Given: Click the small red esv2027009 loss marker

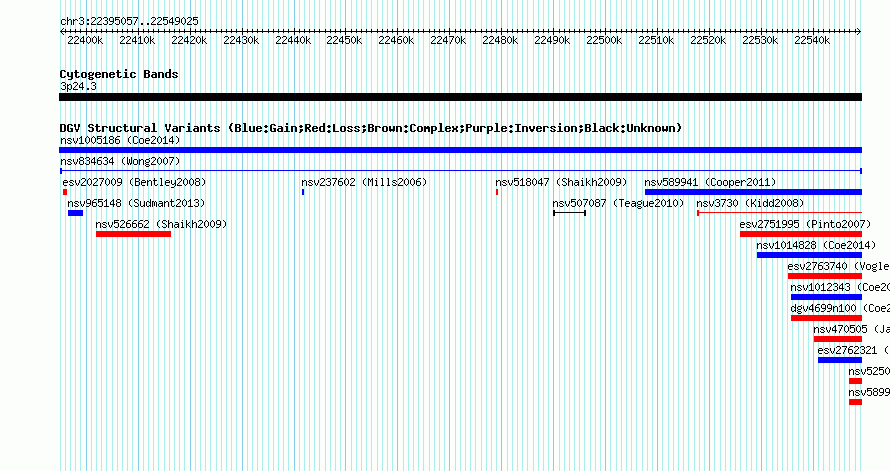Looking at the screenshot, I should click(65, 192).
